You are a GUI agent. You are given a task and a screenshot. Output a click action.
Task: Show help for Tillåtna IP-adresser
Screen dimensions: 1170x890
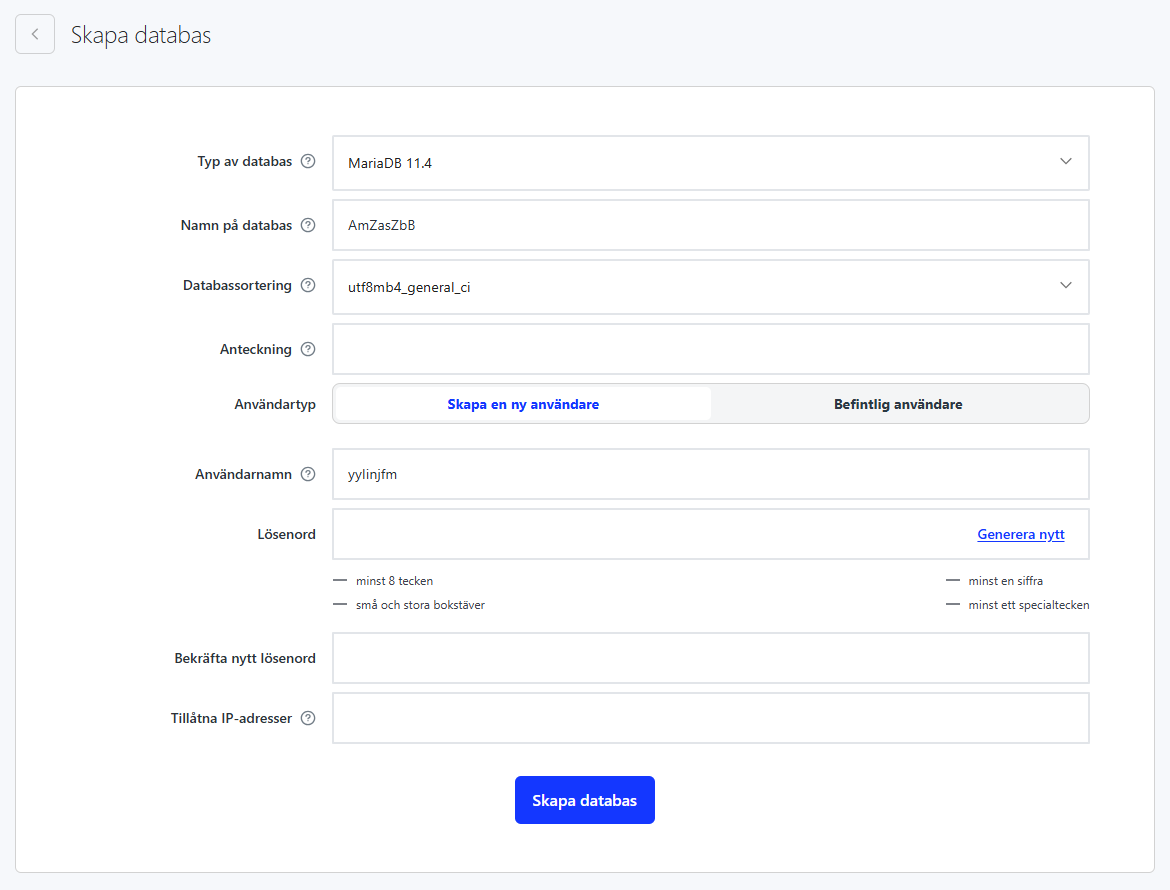point(308,718)
